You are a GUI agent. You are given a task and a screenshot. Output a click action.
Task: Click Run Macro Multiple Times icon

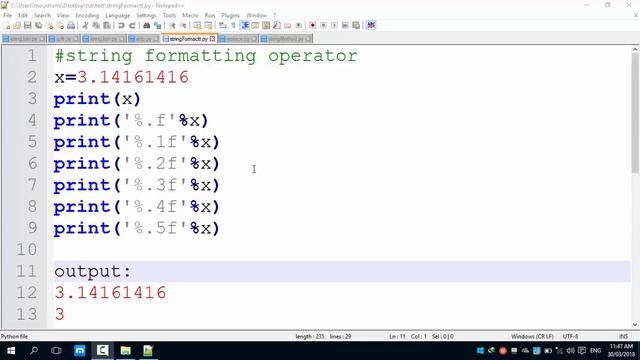345,25
